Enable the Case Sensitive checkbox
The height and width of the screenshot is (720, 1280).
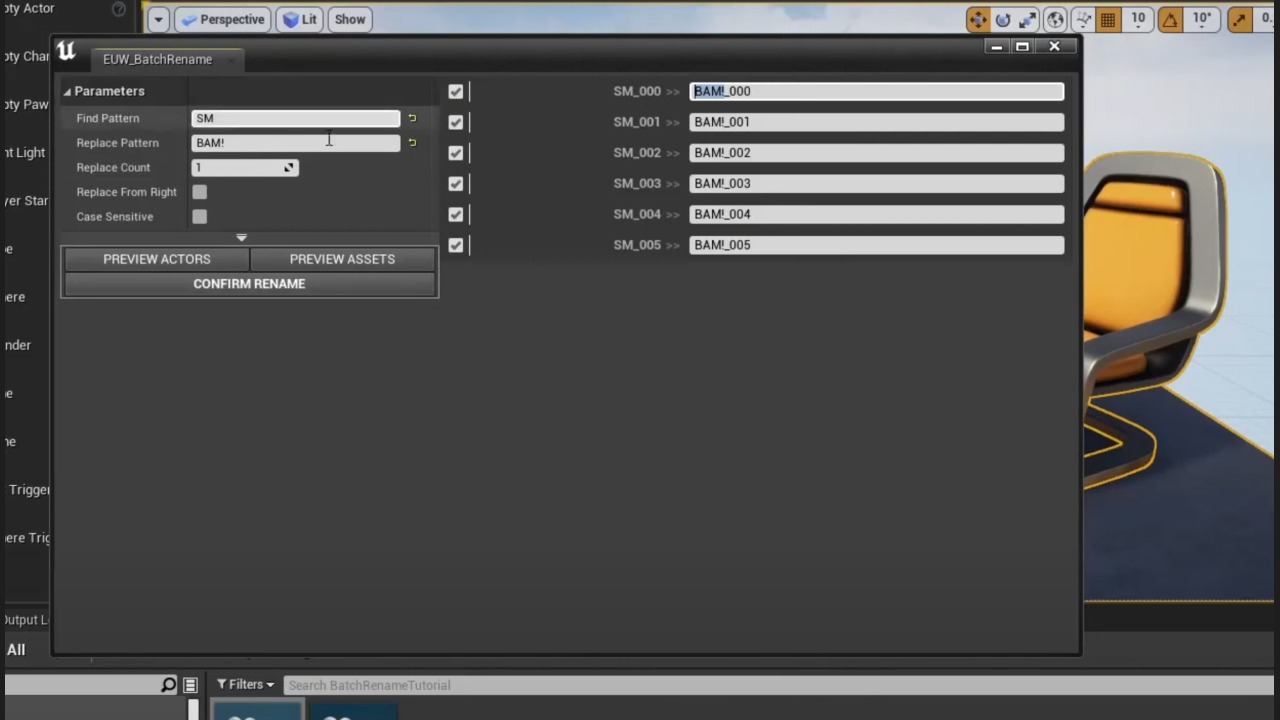pos(200,217)
